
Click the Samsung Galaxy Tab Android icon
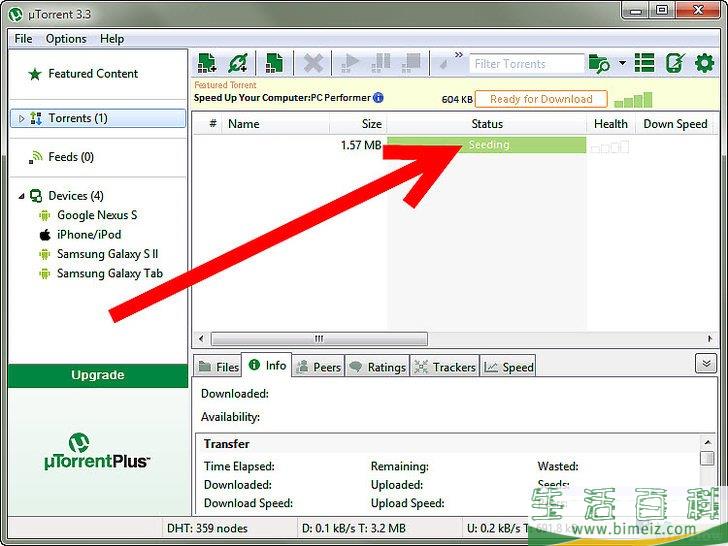coord(45,273)
